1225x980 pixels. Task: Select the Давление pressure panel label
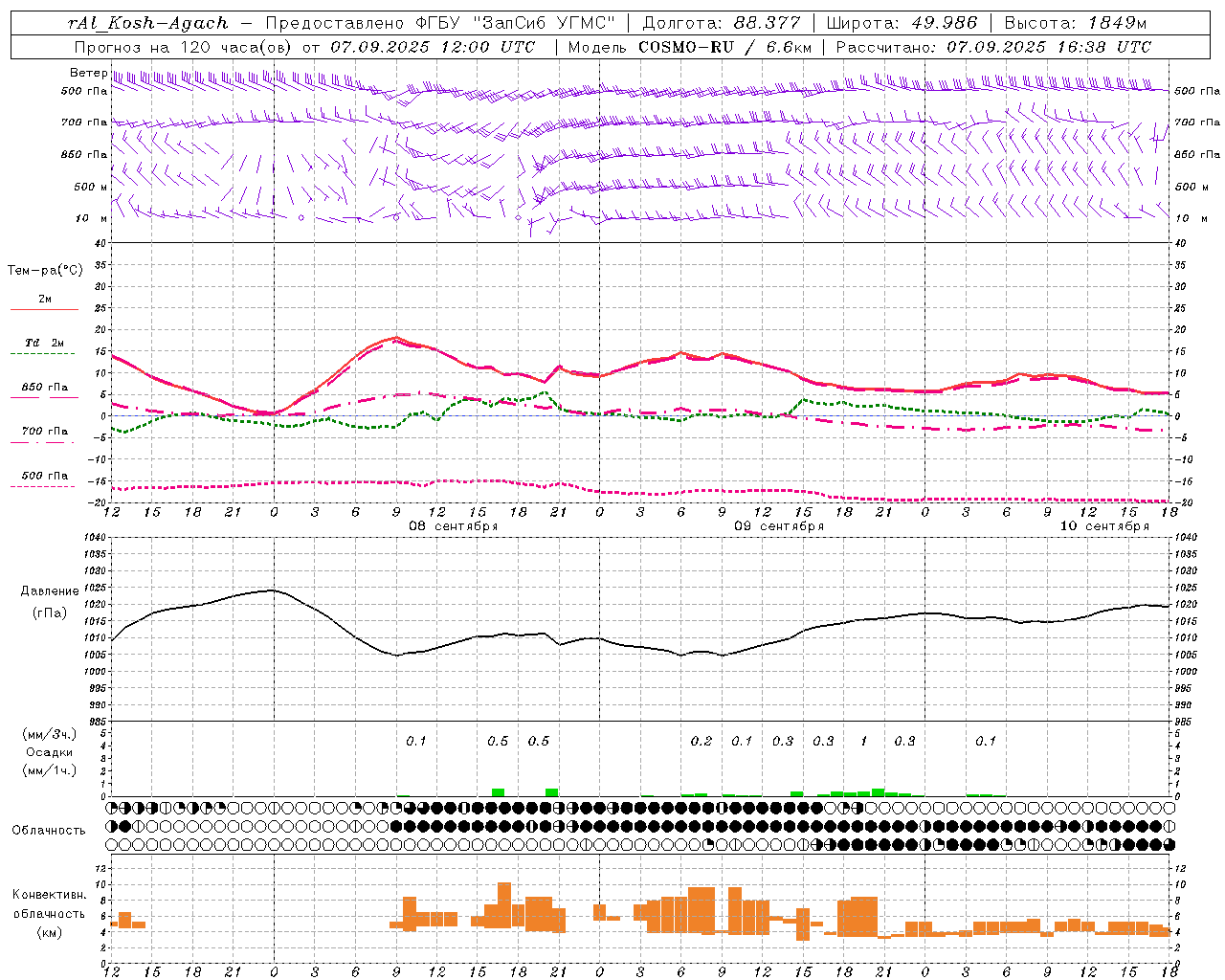[x=48, y=591]
